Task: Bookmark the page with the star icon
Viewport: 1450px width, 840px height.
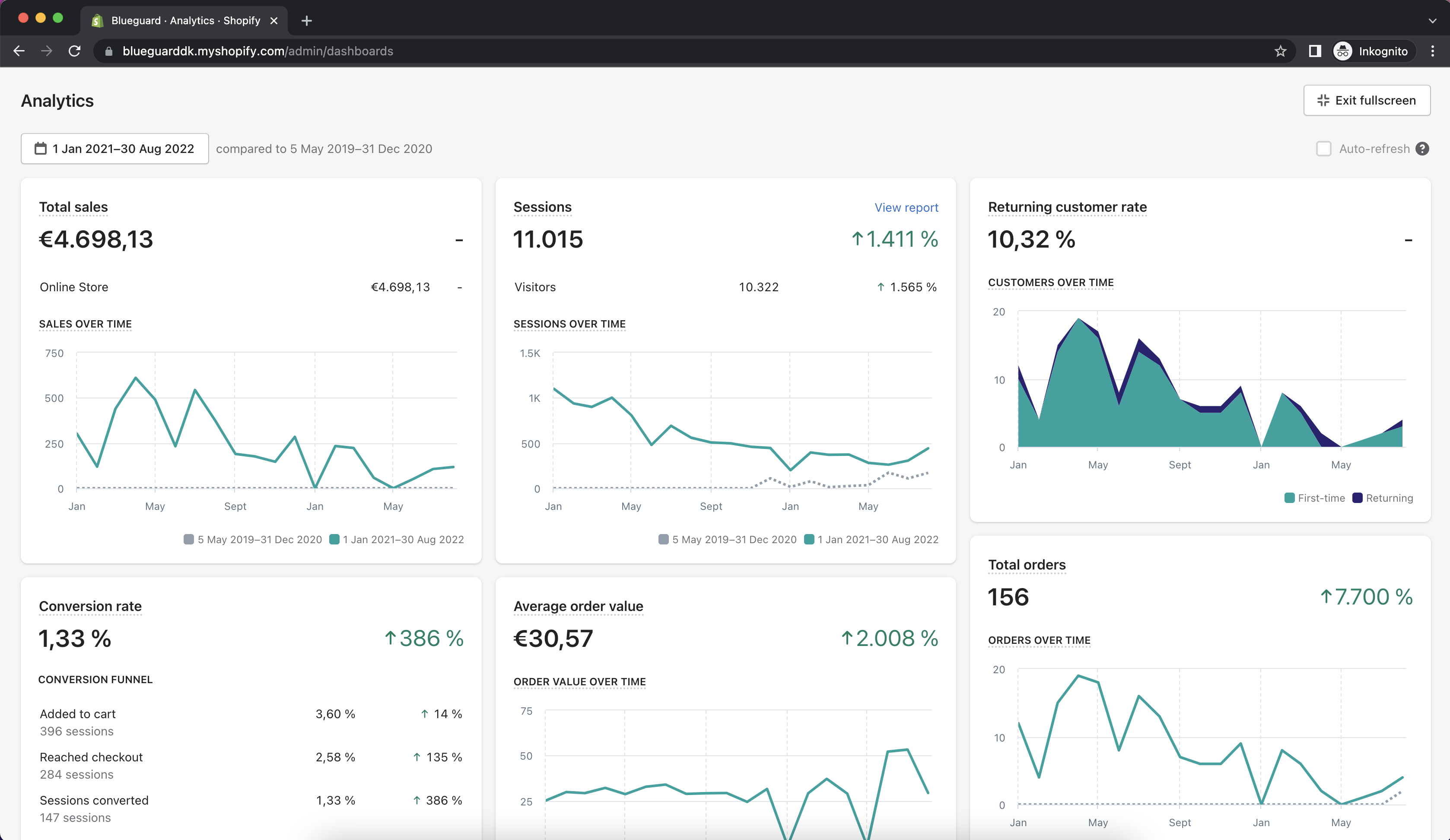Action: tap(1280, 51)
